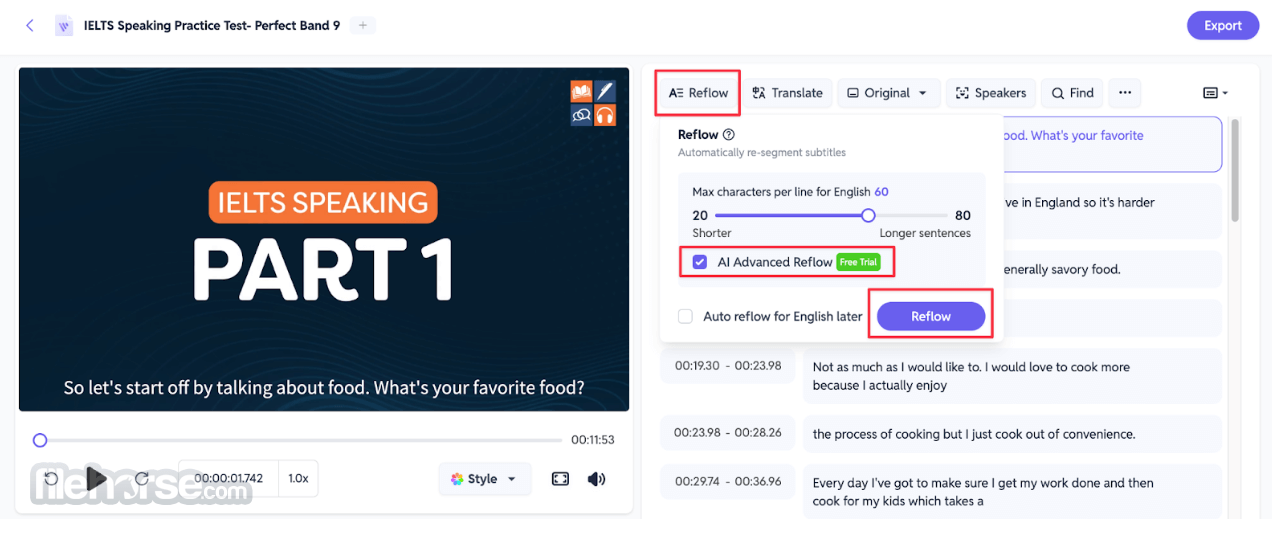This screenshot has width=1272, height=535.
Task: Click the Export button
Action: point(1222,26)
